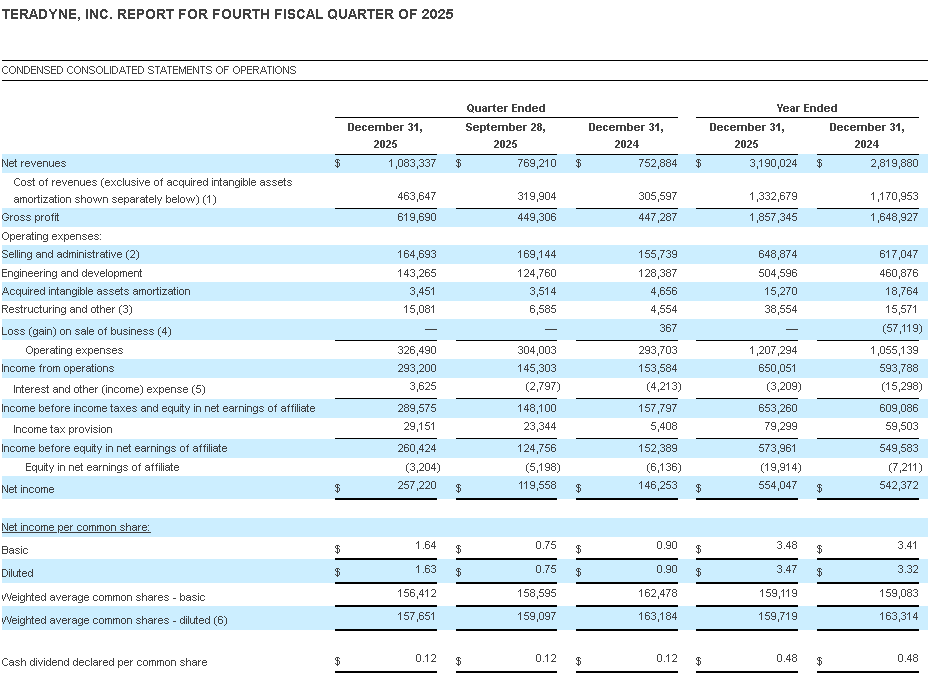Select engineering value 143,265

pos(417,274)
